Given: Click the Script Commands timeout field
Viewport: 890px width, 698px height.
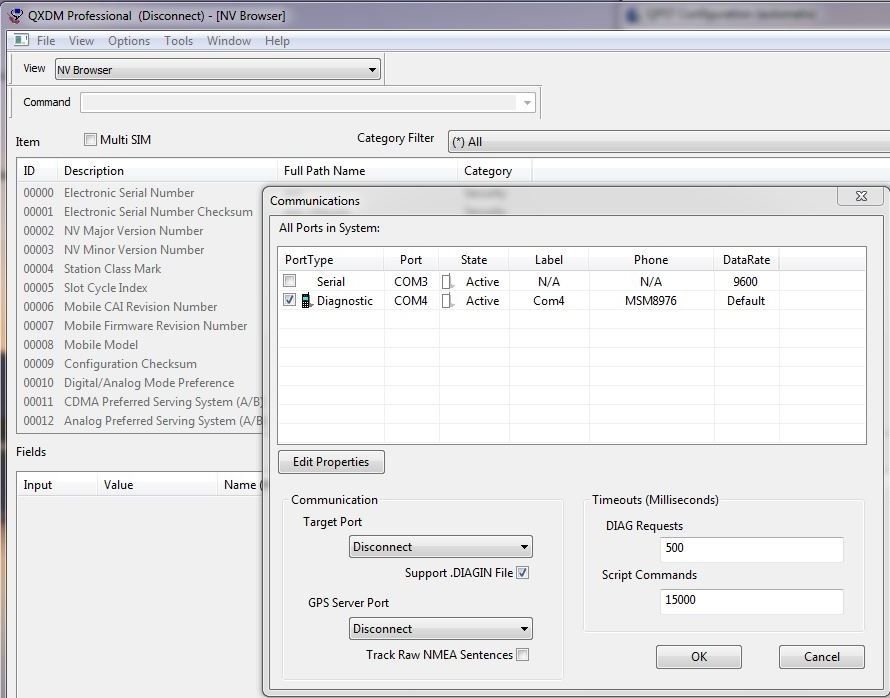Looking at the screenshot, I should click(752, 601).
